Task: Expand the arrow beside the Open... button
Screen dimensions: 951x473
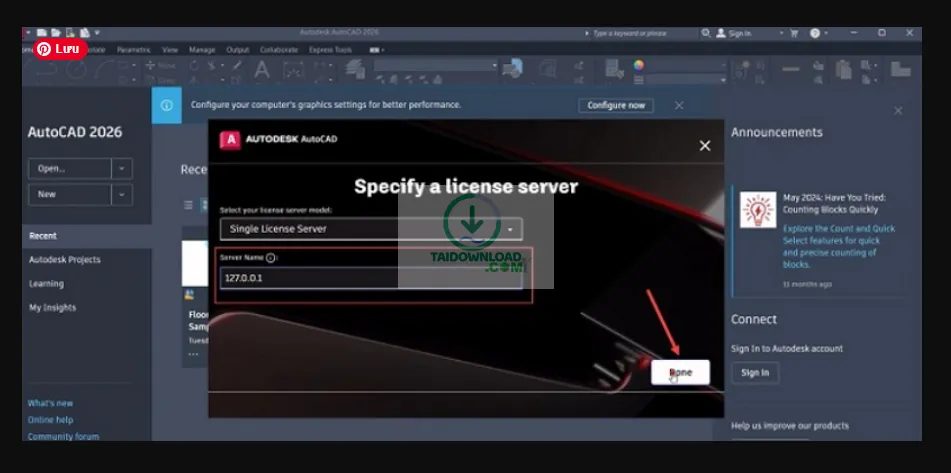Action: 122,169
